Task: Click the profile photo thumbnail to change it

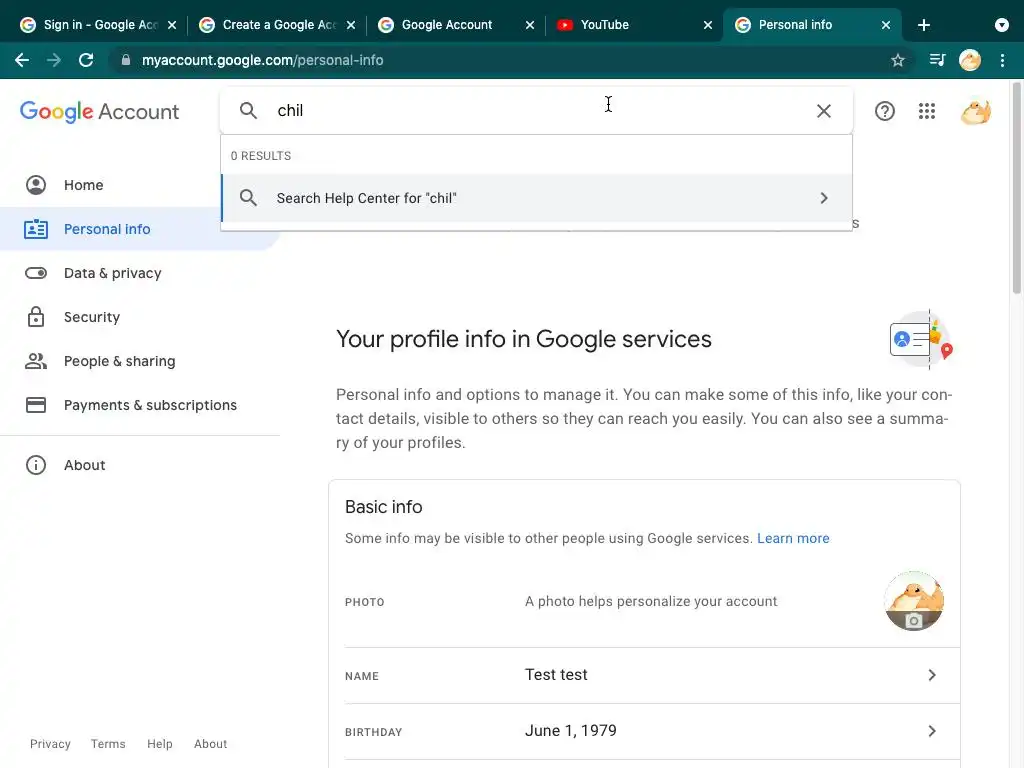Action: [x=914, y=601]
